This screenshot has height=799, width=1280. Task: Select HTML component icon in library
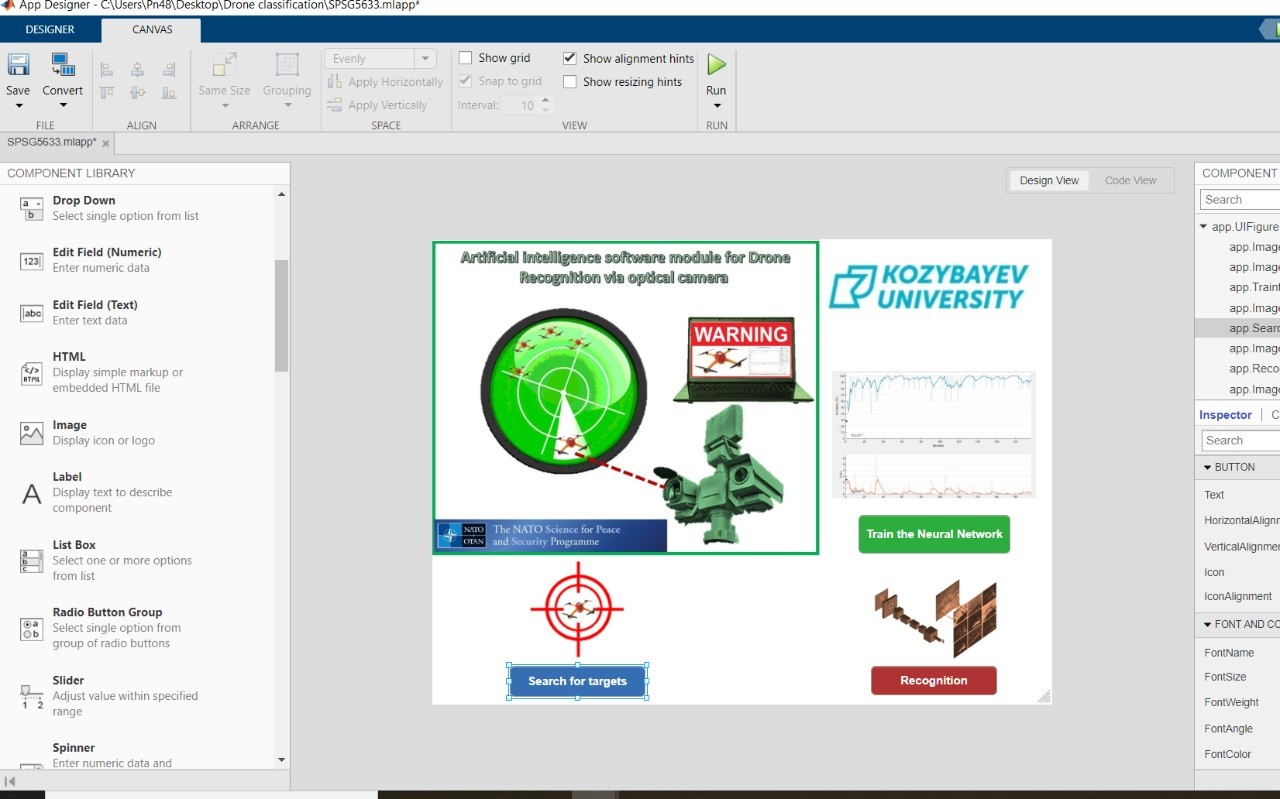pyautogui.click(x=32, y=373)
